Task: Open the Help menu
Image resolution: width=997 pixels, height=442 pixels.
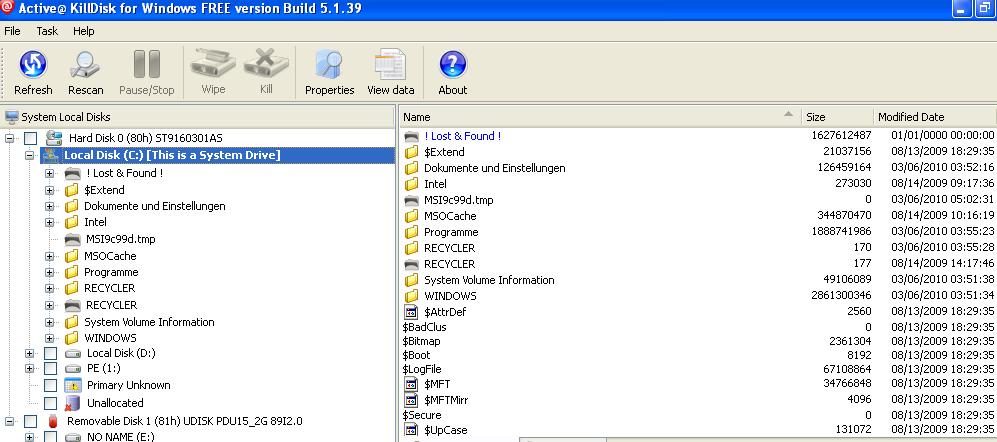Action: click(x=83, y=31)
